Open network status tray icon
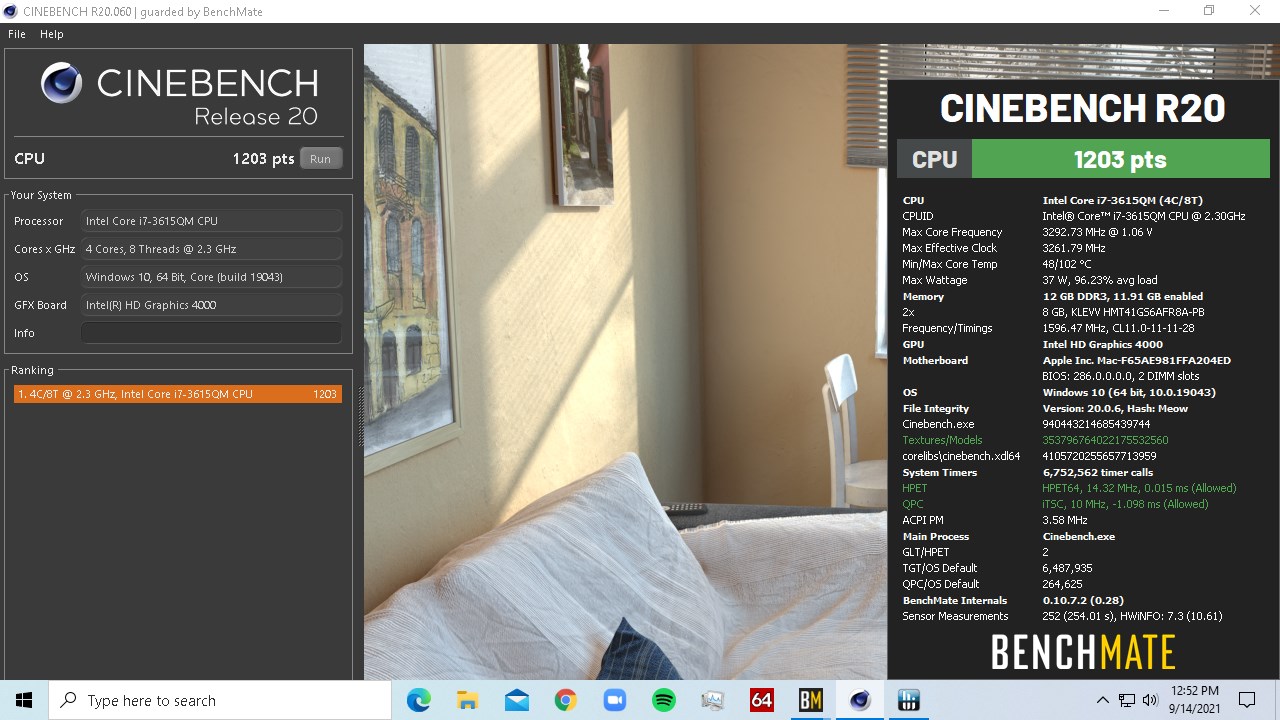Image resolution: width=1280 pixels, height=720 pixels. [1127, 700]
